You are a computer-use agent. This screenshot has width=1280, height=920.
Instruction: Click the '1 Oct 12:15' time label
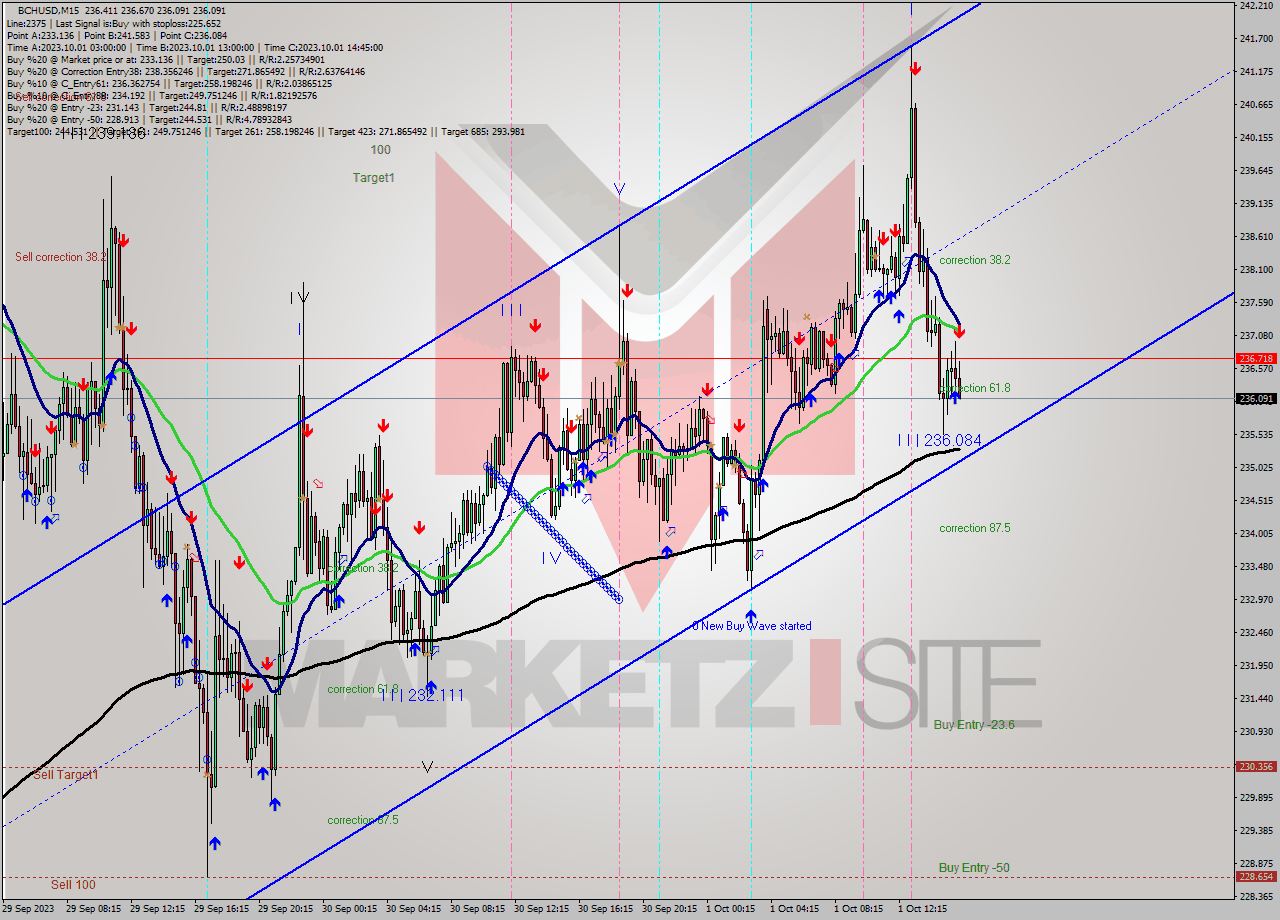[x=923, y=909]
